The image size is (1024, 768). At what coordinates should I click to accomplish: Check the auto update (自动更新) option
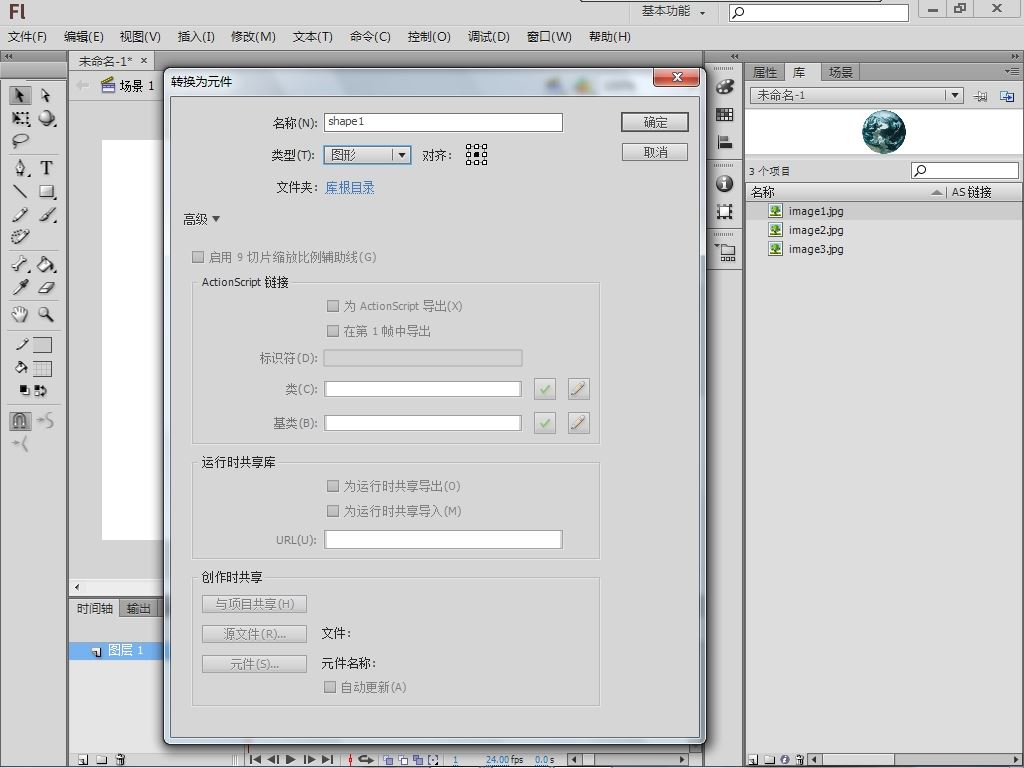click(x=330, y=686)
